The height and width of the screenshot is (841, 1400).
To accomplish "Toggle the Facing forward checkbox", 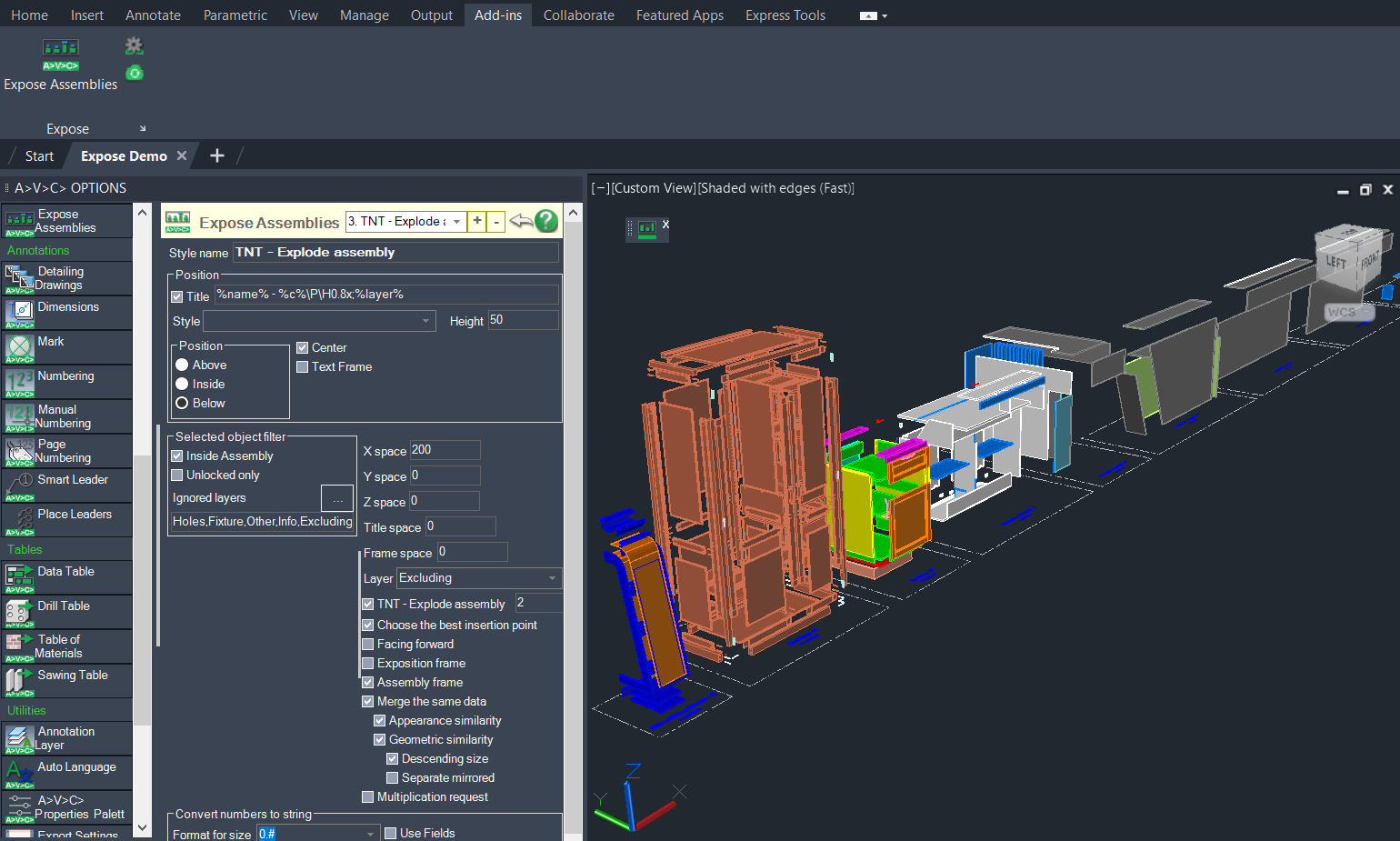I will pos(368,645).
